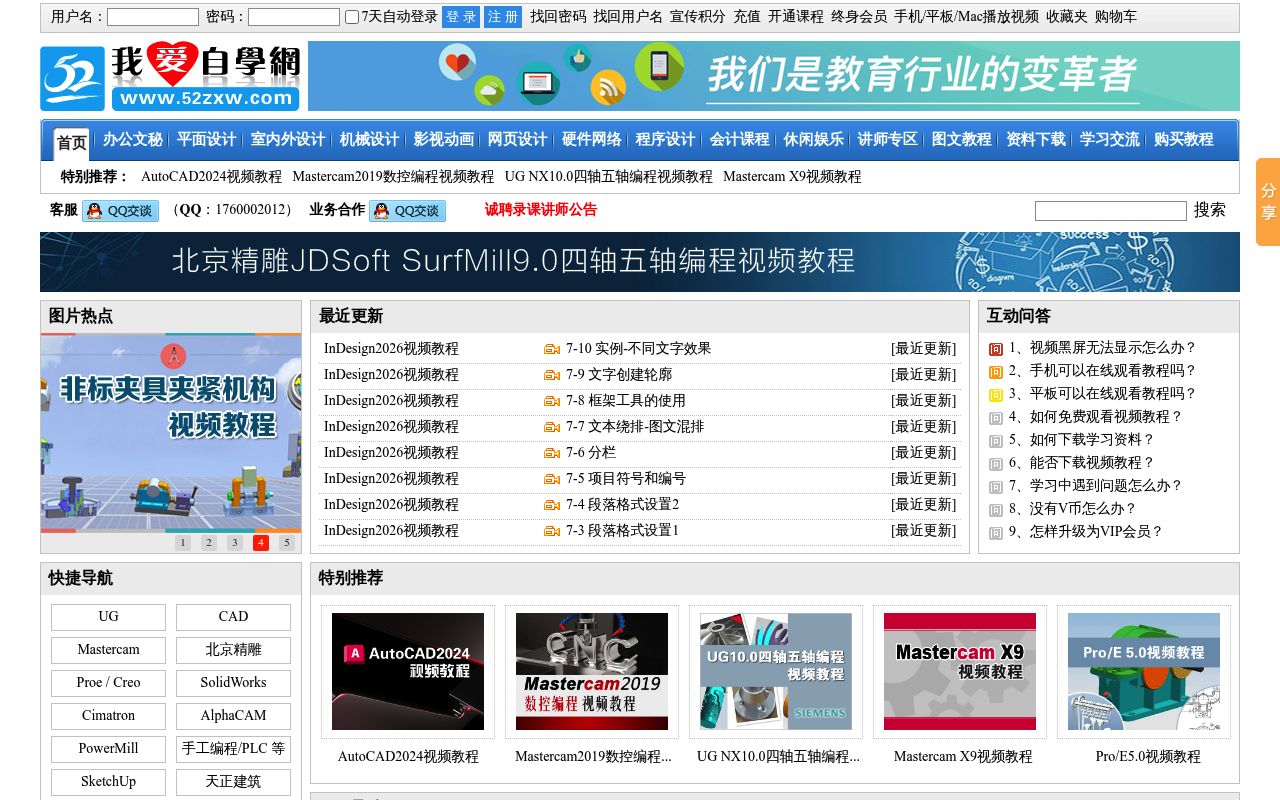The image size is (1280, 800).
Task: Open the SolidWorks quick navigation button
Action: (x=233, y=683)
